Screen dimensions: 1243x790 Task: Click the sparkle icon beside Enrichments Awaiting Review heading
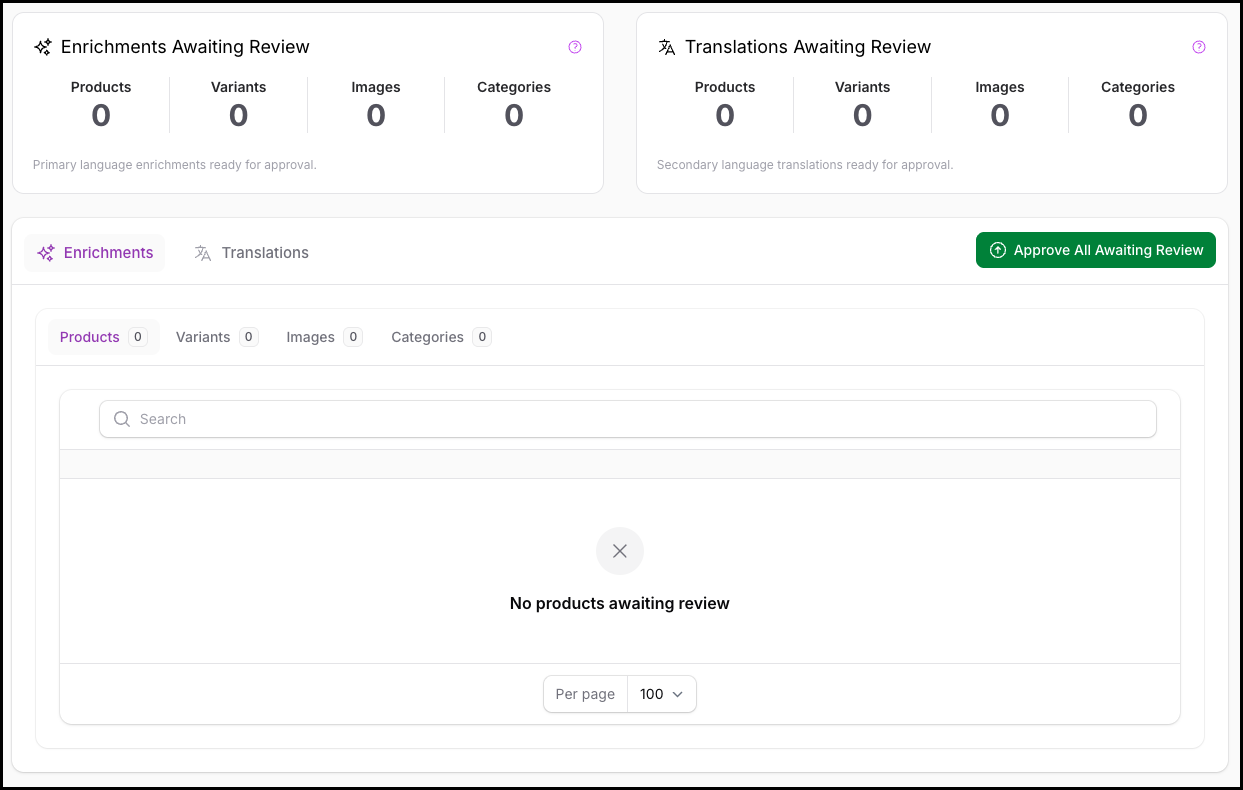(43, 47)
